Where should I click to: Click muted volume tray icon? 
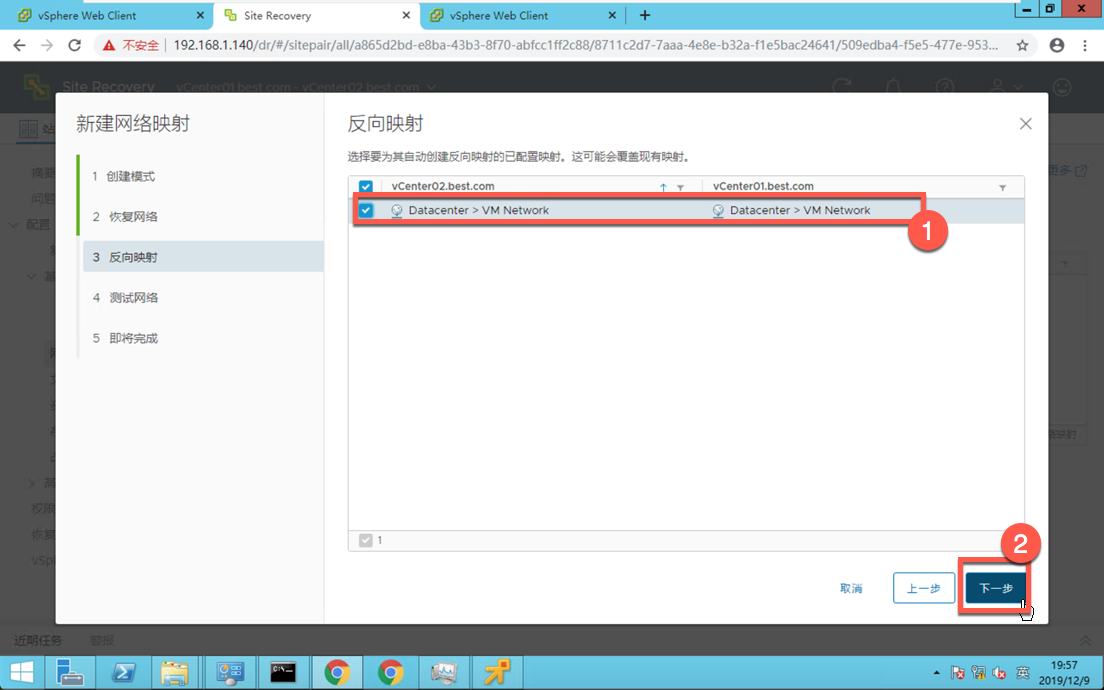click(999, 673)
